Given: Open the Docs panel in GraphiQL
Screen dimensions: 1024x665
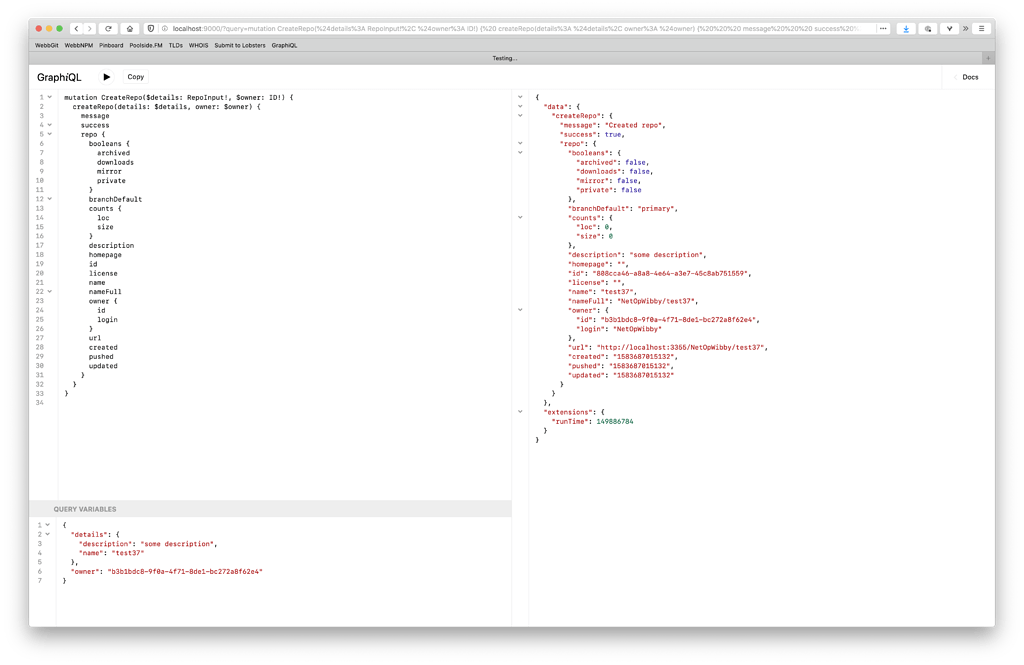Looking at the screenshot, I should click(x=968, y=76).
